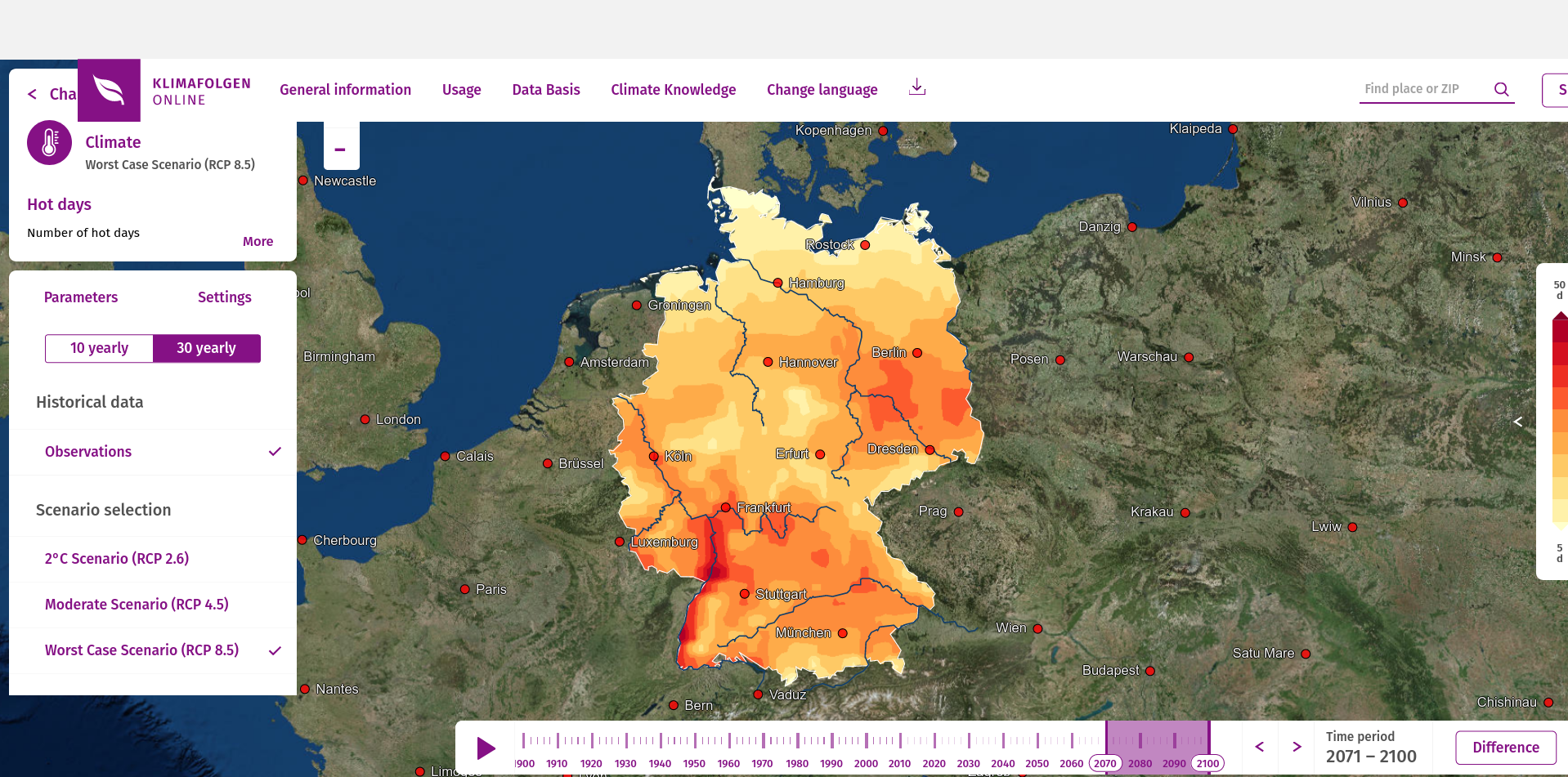Screen dimensions: 1568x777
Task: Click KLIMAFOLGEN ONLINE title text
Action: (201, 92)
